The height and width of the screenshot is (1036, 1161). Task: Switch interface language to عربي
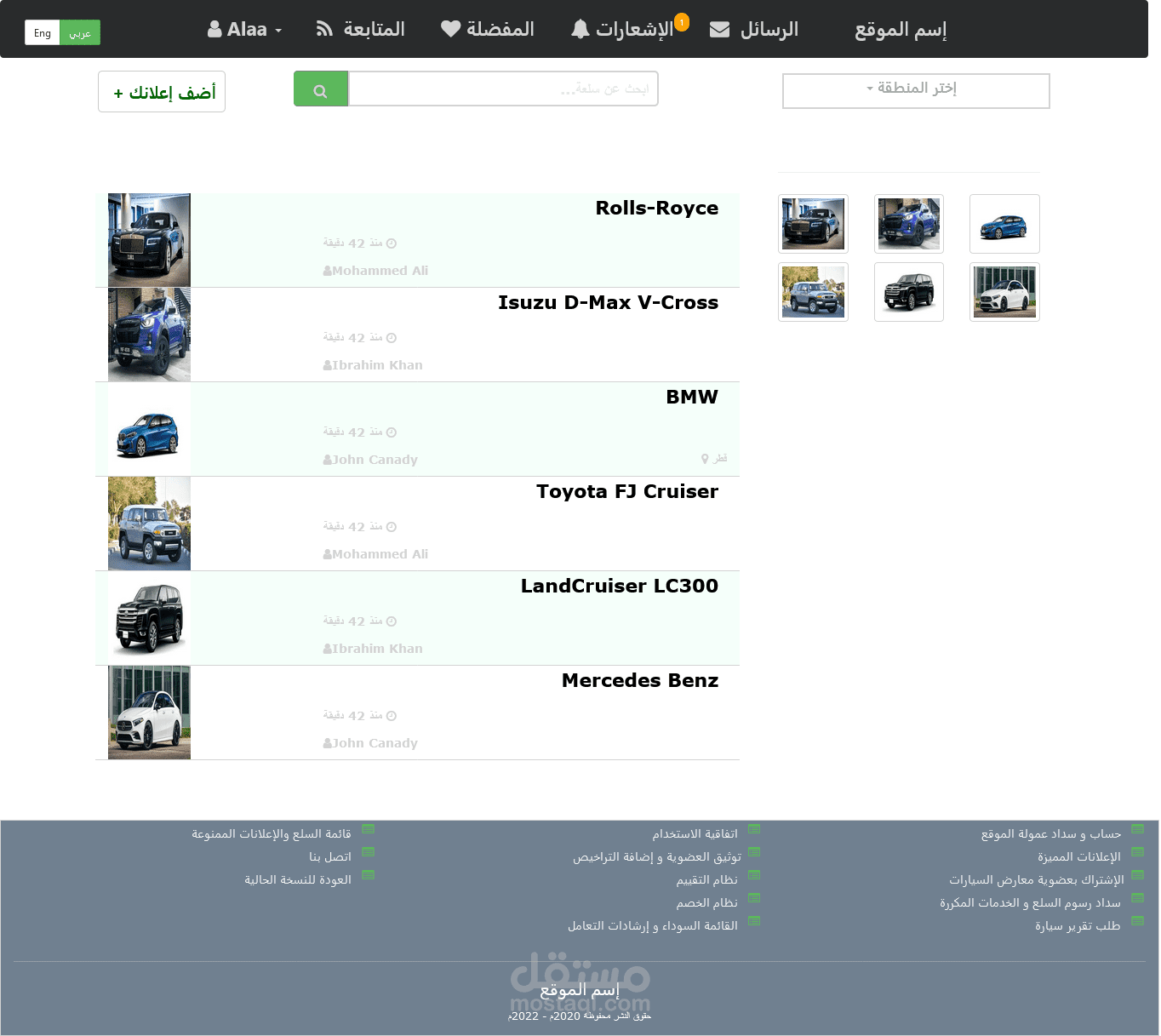(80, 32)
